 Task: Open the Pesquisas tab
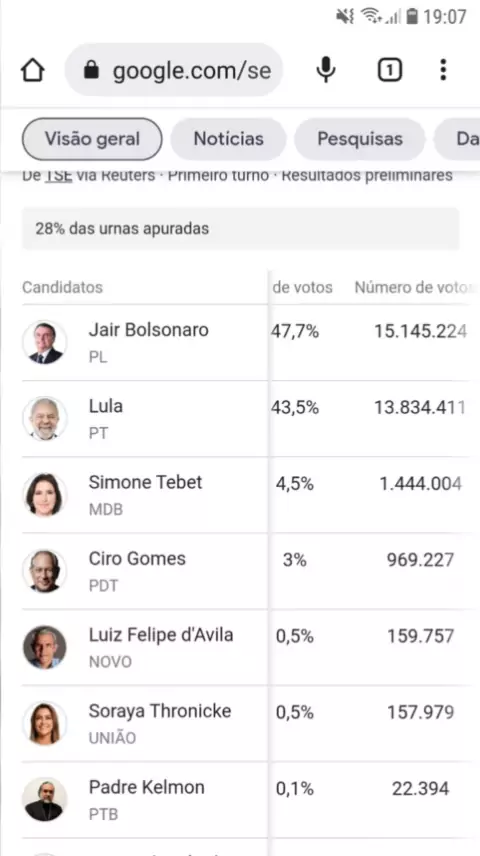(360, 139)
